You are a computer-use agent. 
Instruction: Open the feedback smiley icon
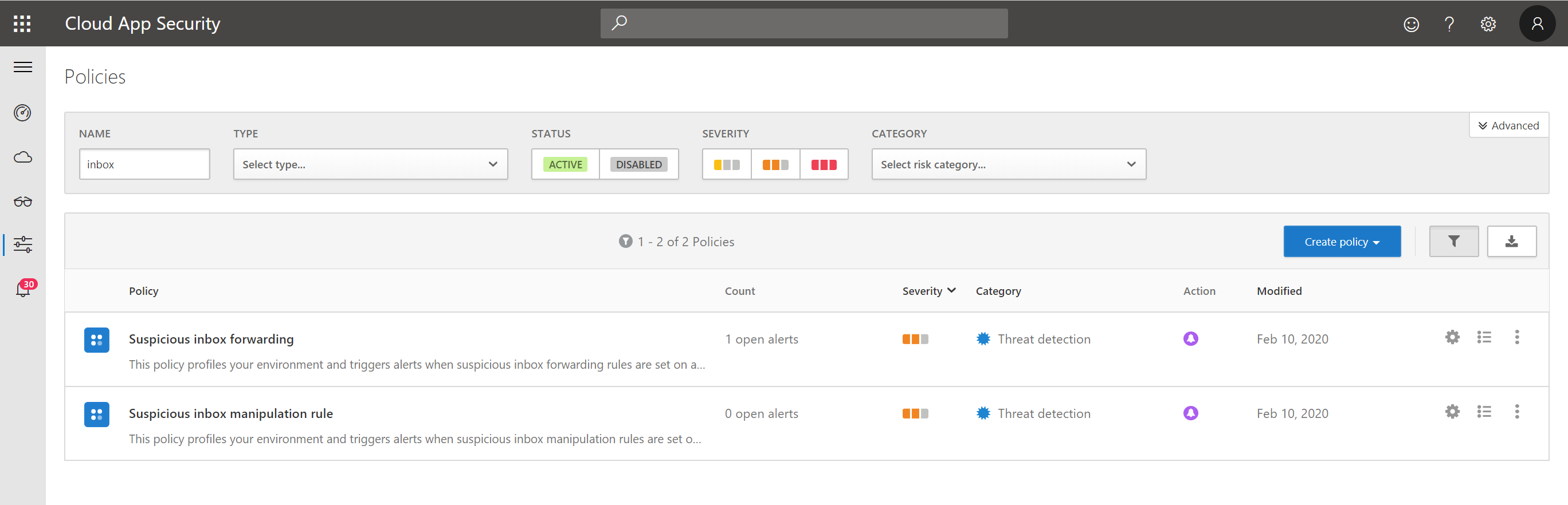click(1411, 23)
